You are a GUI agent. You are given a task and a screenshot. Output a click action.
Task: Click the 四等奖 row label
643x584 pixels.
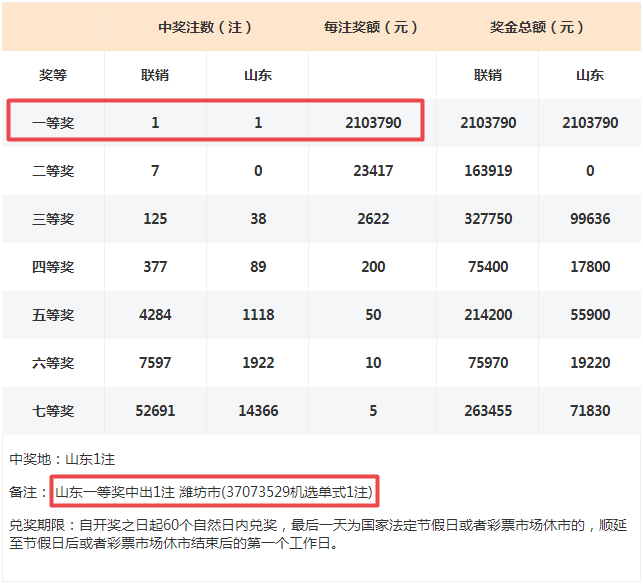point(53,267)
